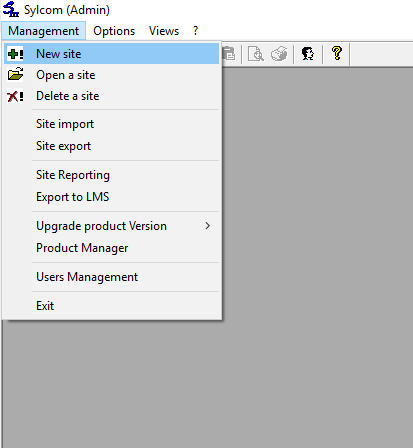Open the Options menu

tap(114, 31)
